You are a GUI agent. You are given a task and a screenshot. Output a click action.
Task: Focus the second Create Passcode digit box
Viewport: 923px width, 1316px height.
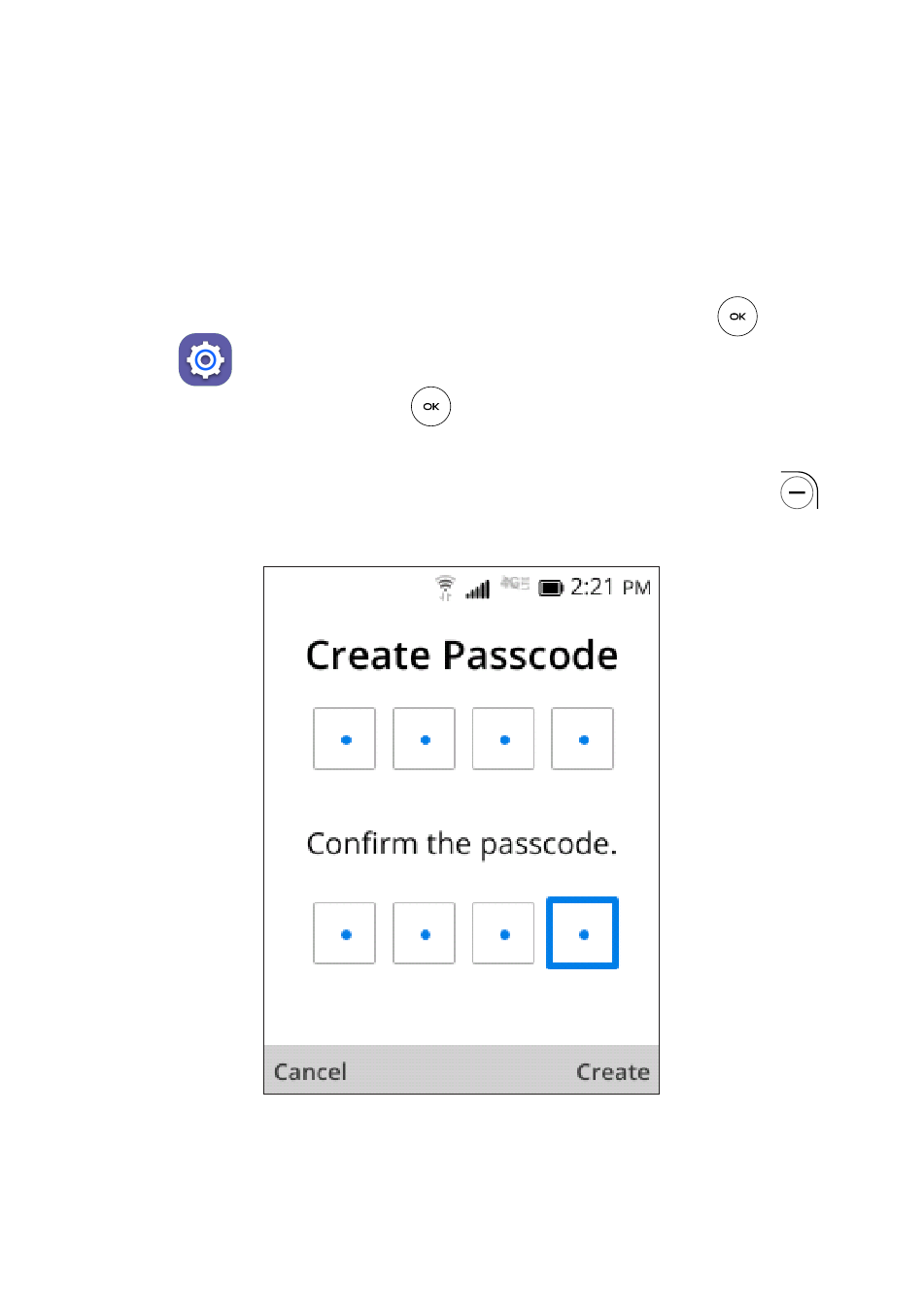tap(425, 739)
